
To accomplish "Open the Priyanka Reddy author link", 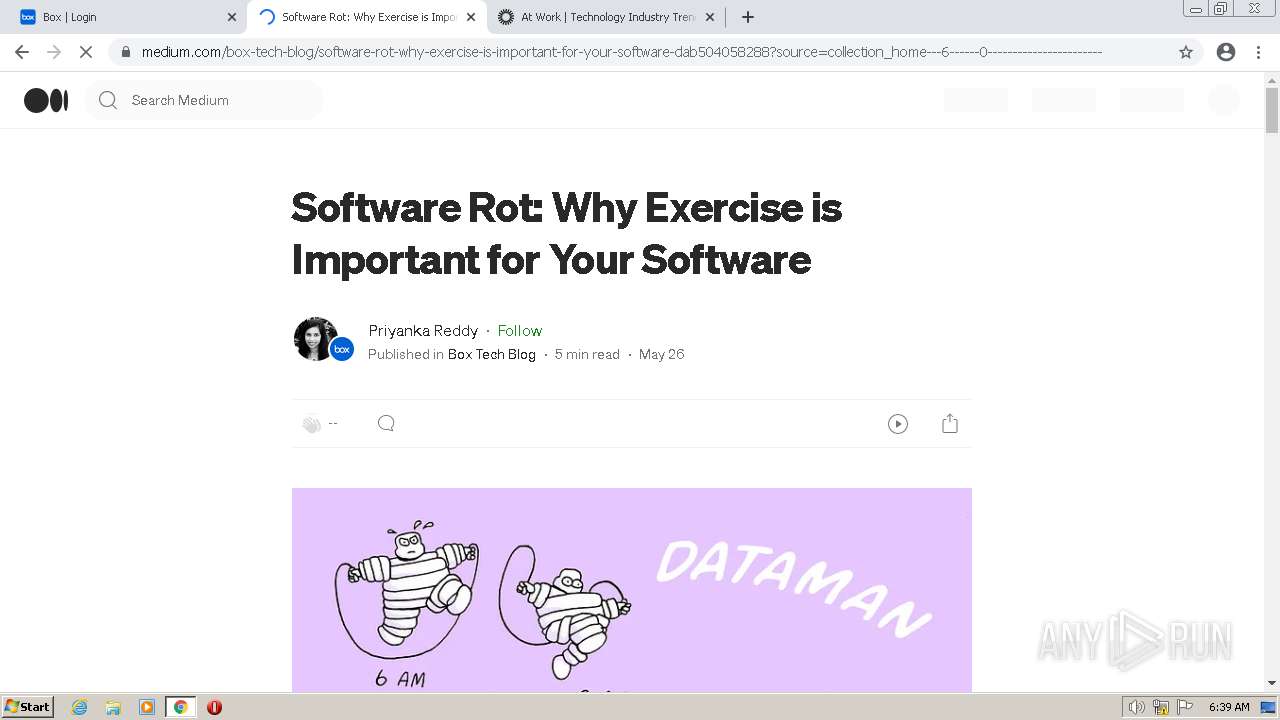I will tap(423, 331).
